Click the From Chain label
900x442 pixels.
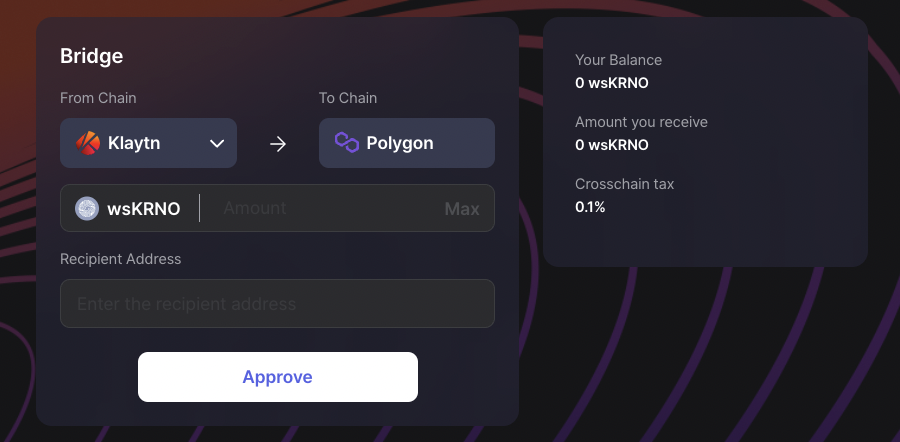point(98,98)
